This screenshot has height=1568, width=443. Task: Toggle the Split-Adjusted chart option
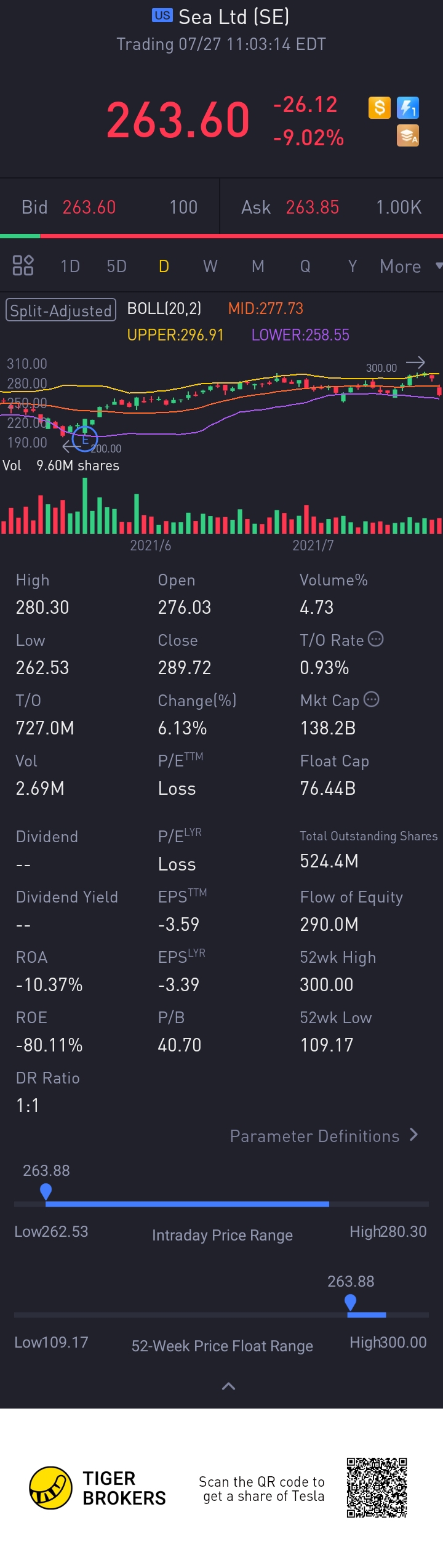click(60, 310)
